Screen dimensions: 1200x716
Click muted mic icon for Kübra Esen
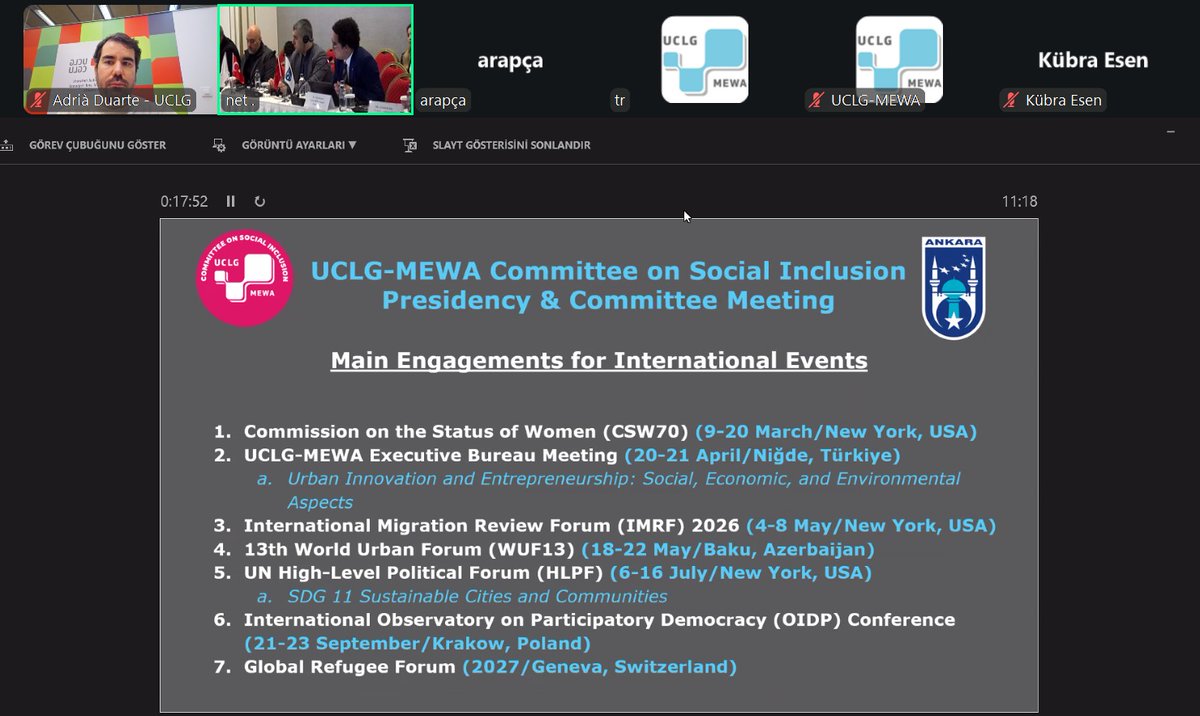(x=1012, y=100)
